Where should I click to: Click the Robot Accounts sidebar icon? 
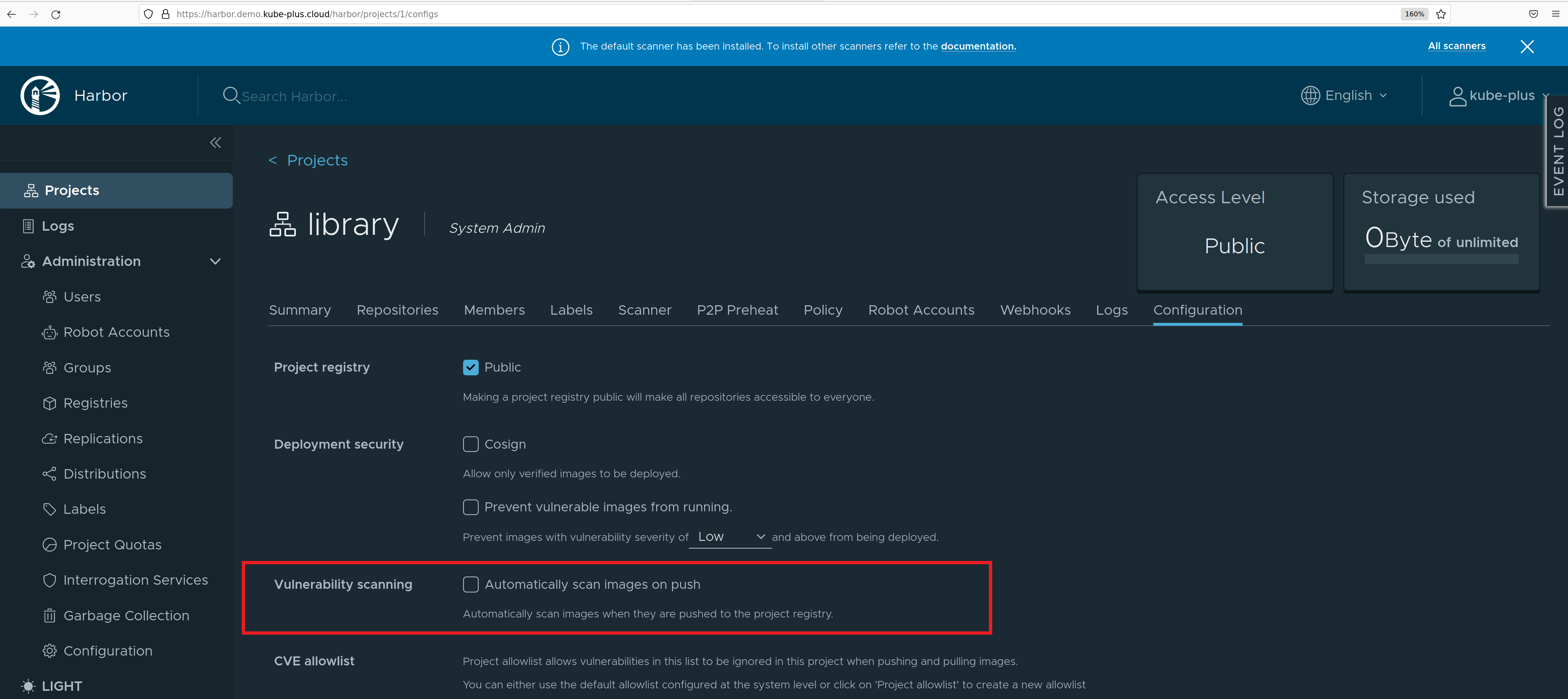click(49, 332)
